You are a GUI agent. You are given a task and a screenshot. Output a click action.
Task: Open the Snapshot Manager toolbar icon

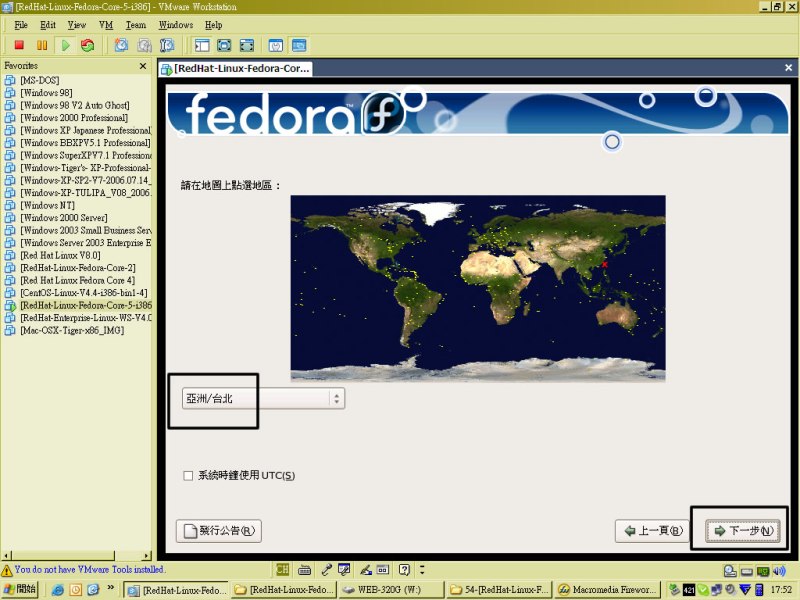click(x=167, y=45)
